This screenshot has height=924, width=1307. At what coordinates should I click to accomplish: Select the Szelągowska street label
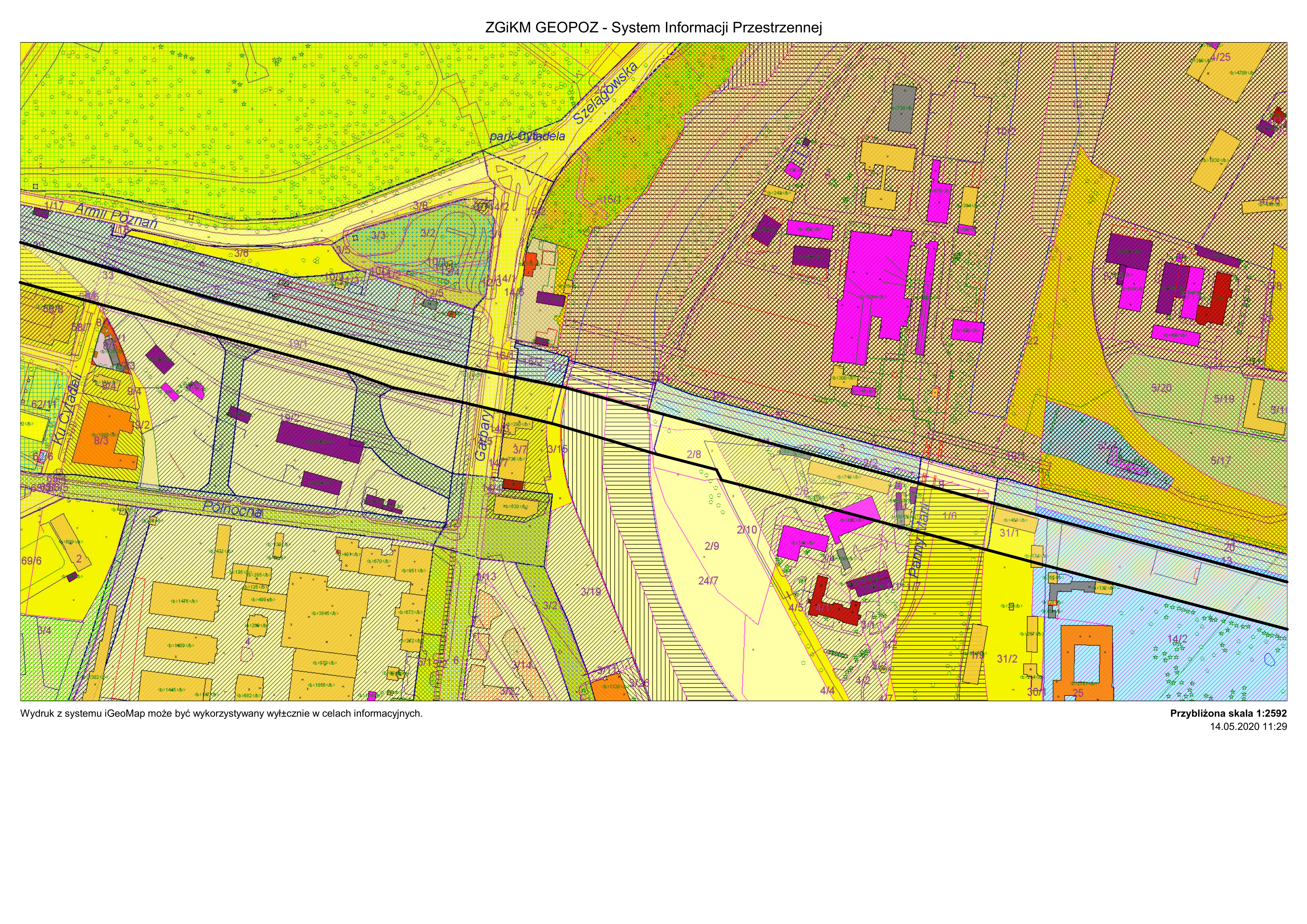point(606,93)
